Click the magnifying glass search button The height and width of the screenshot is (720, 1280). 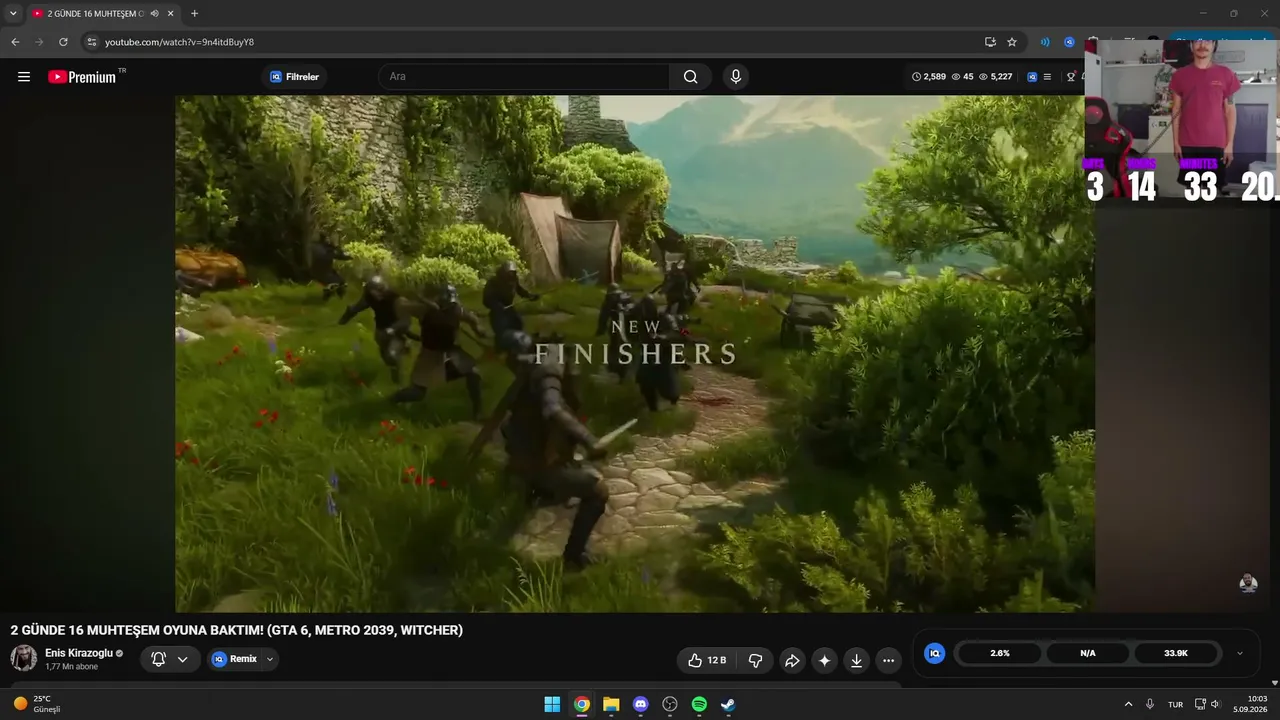click(x=691, y=77)
